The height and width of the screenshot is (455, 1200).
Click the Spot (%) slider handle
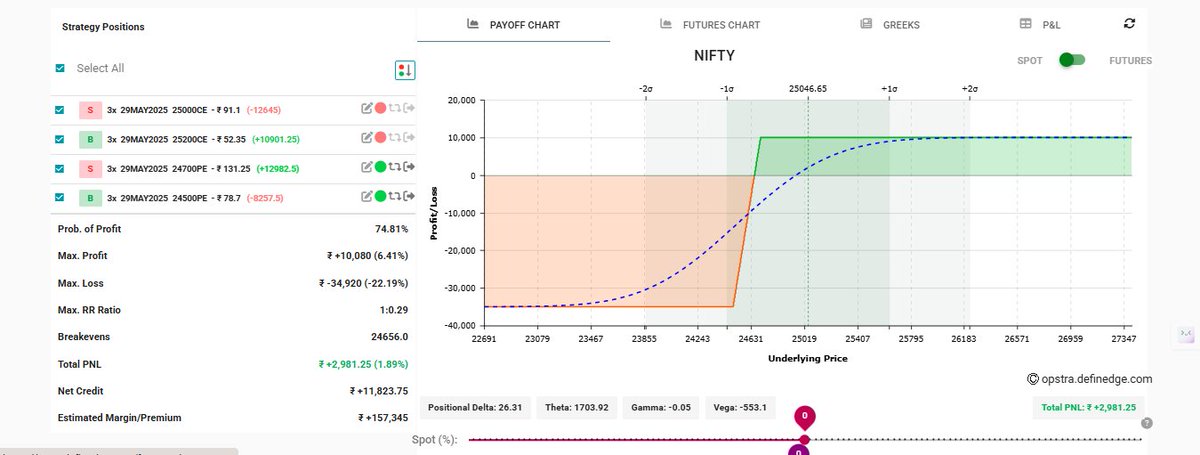804,439
